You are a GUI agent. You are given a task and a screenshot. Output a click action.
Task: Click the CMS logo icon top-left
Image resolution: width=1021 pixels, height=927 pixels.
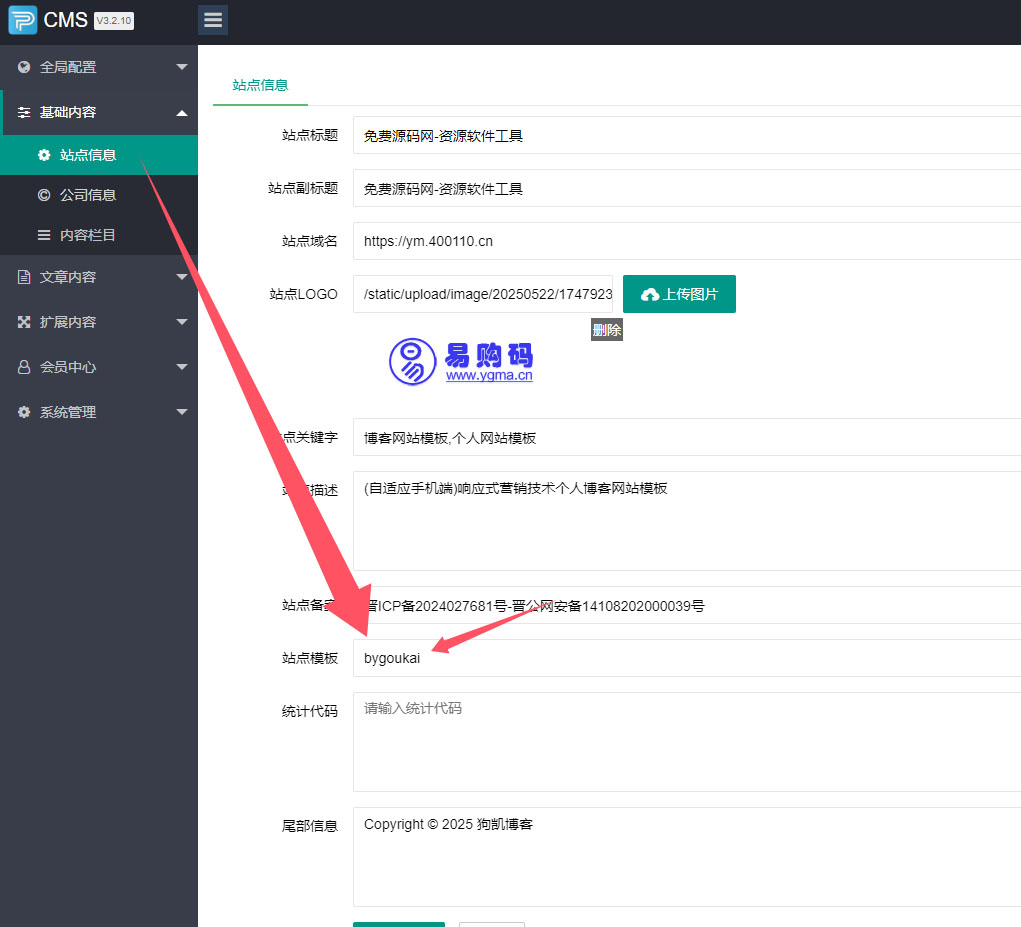[22, 19]
